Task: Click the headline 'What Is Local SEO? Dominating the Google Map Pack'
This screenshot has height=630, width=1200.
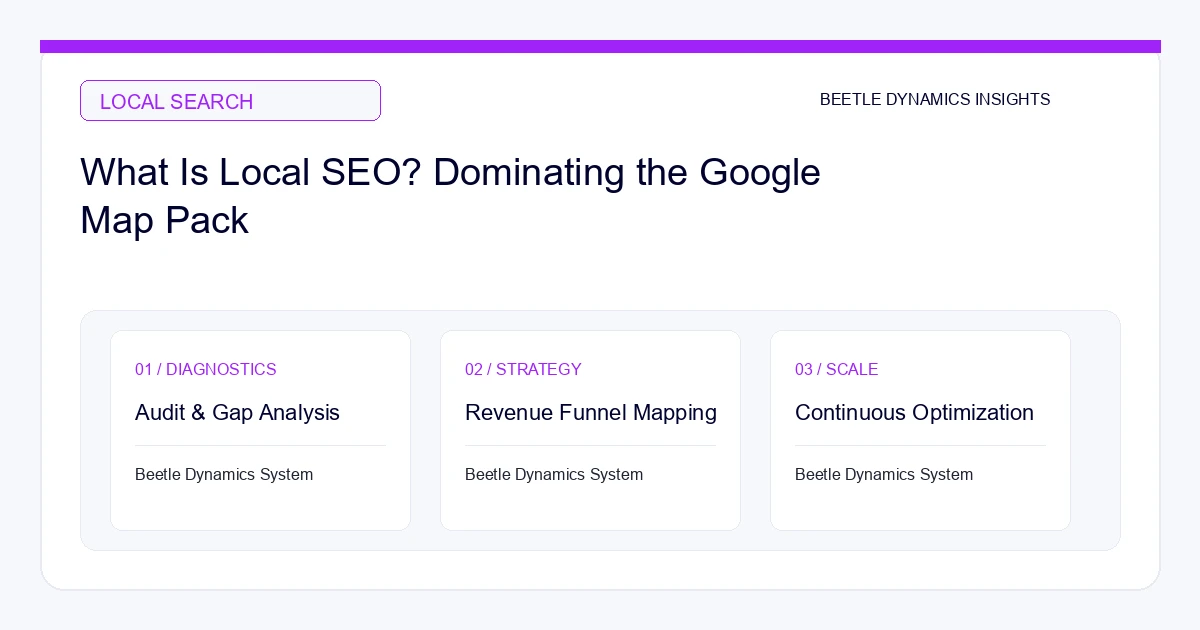Action: point(450,196)
